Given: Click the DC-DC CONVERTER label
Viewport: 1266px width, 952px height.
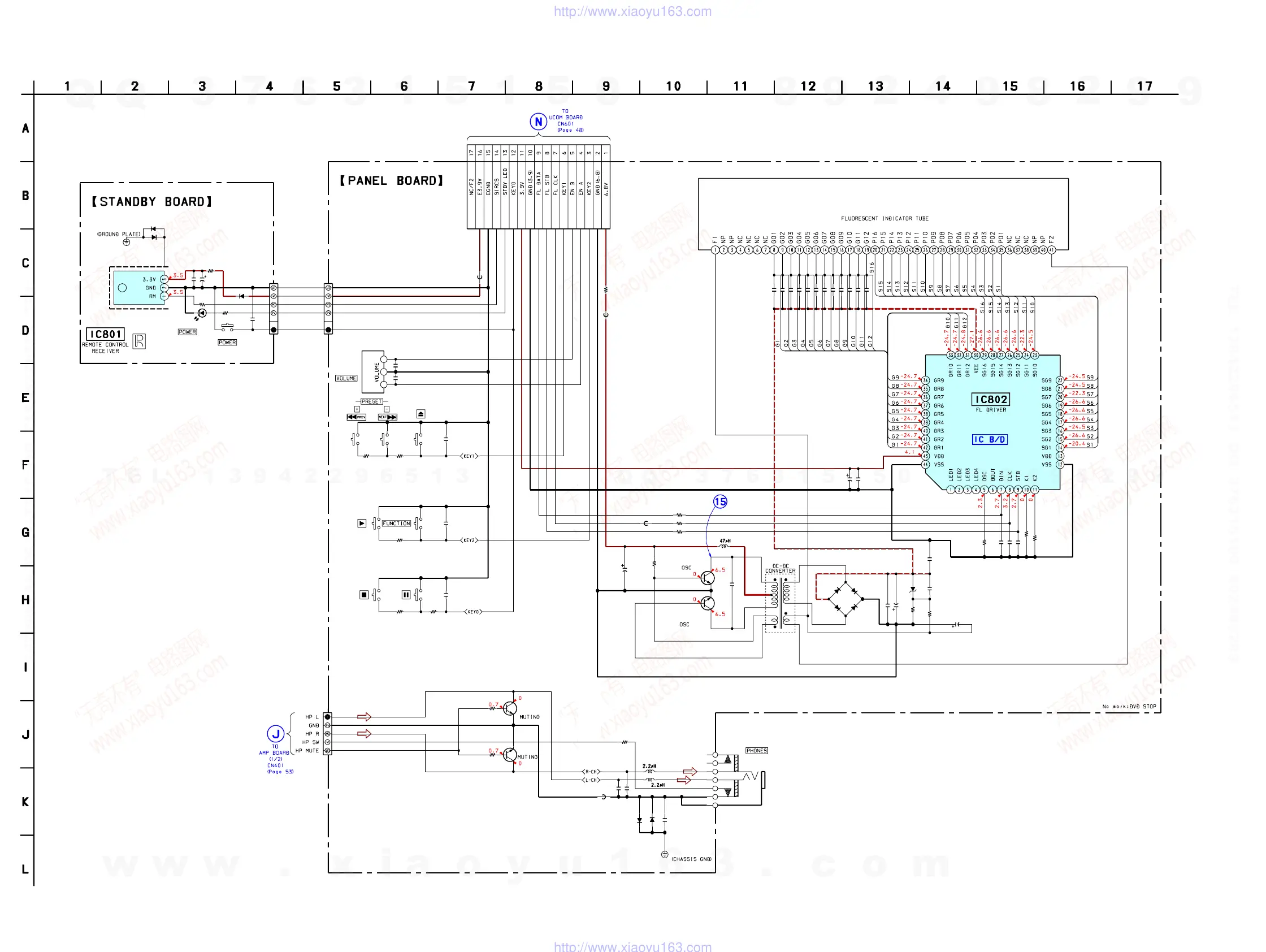Looking at the screenshot, I should pos(780,569).
